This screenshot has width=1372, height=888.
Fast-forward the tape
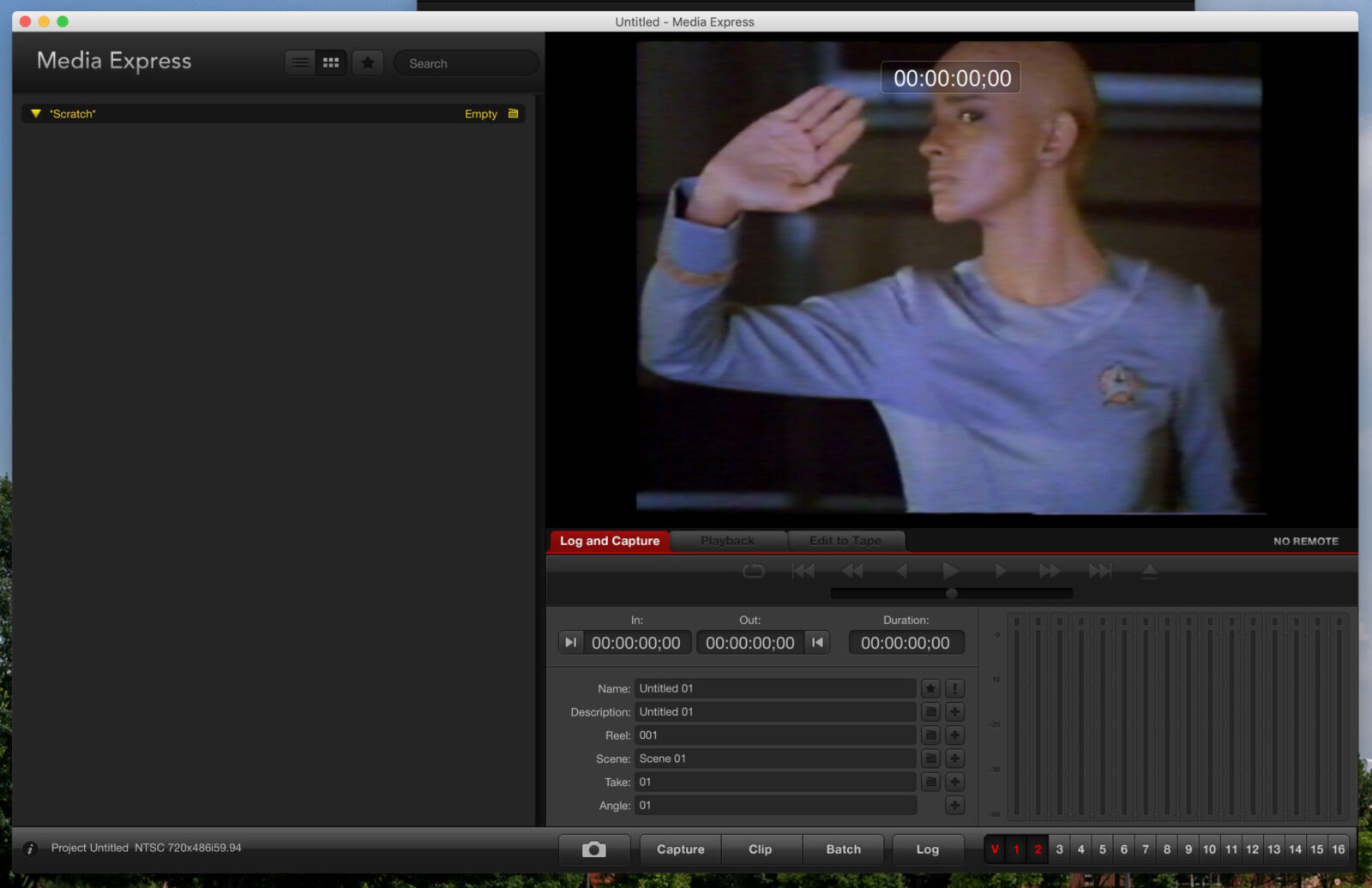click(1050, 571)
